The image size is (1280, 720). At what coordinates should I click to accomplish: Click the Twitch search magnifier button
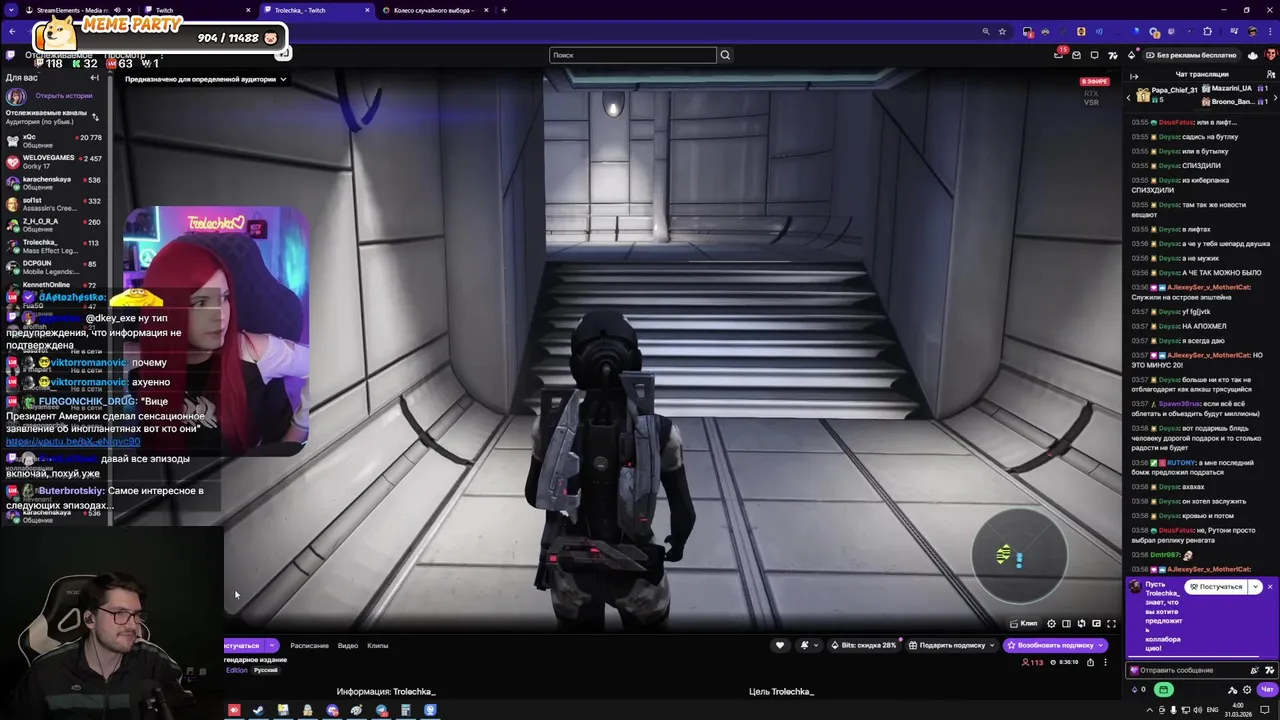(x=725, y=55)
